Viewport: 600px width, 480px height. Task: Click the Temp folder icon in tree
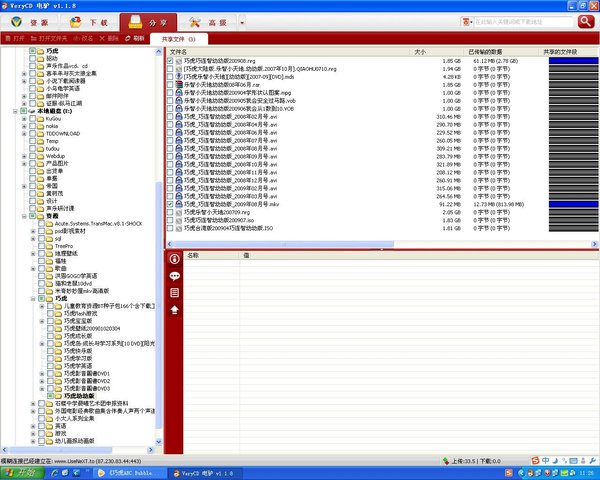(41, 141)
